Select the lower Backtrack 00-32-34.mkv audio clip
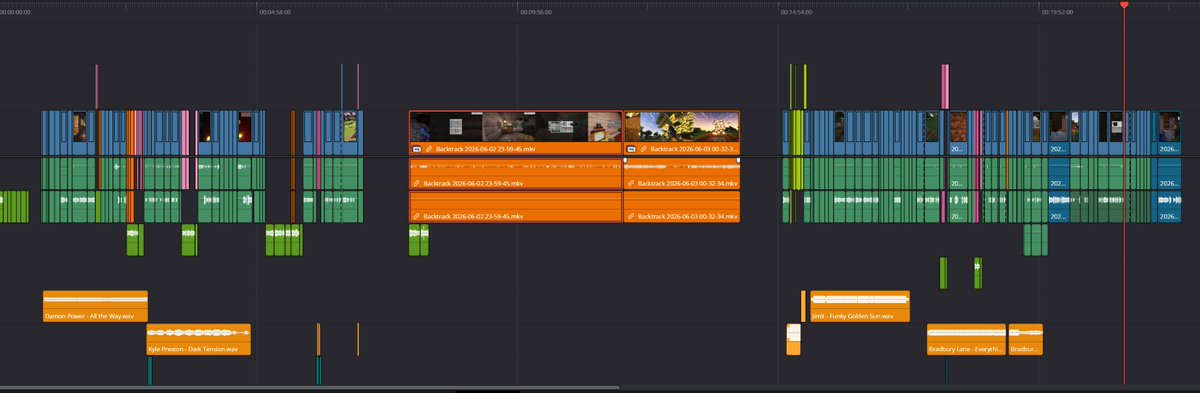The image size is (1200, 393). (681, 206)
